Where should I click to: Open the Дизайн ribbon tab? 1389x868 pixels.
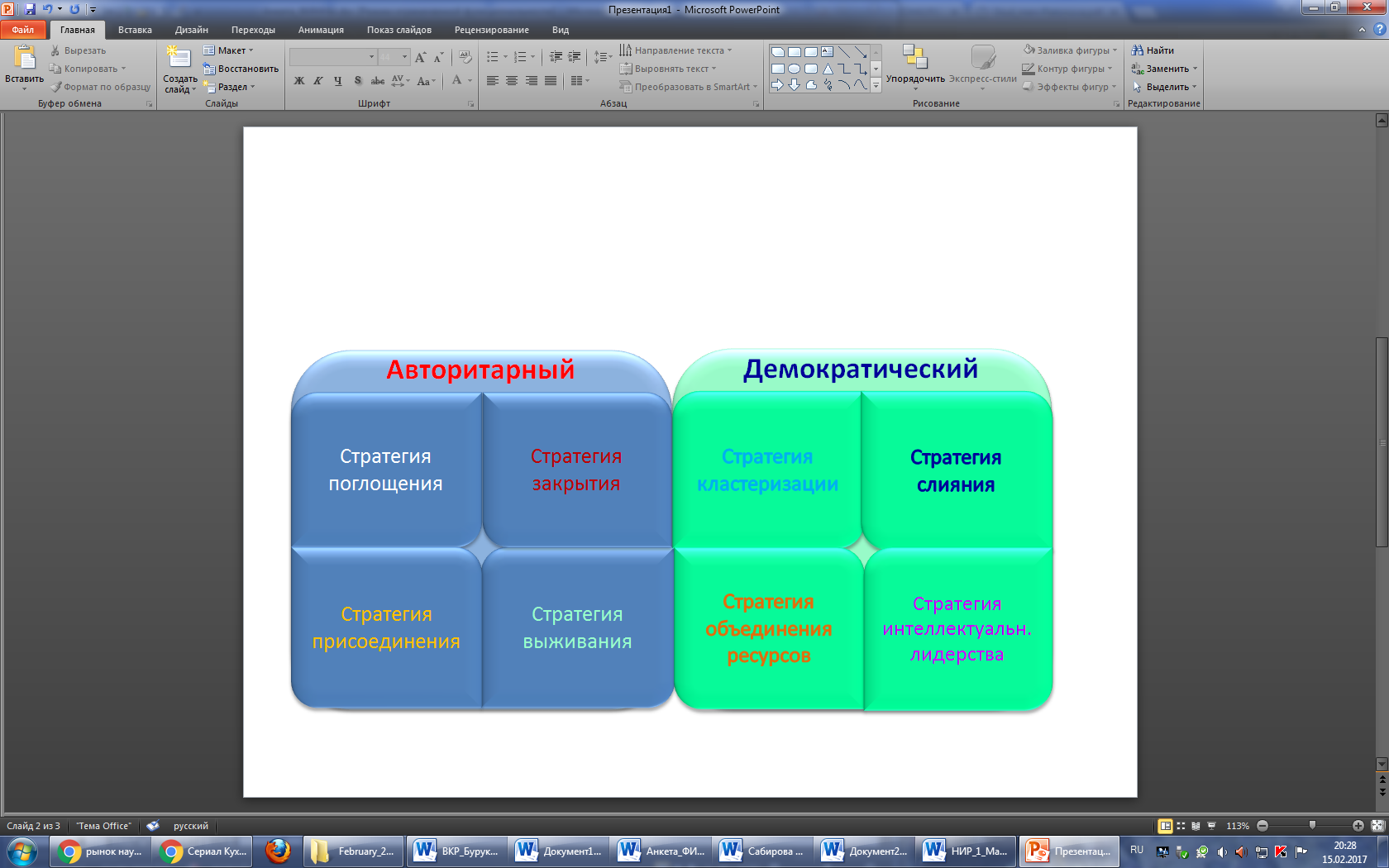tap(191, 30)
